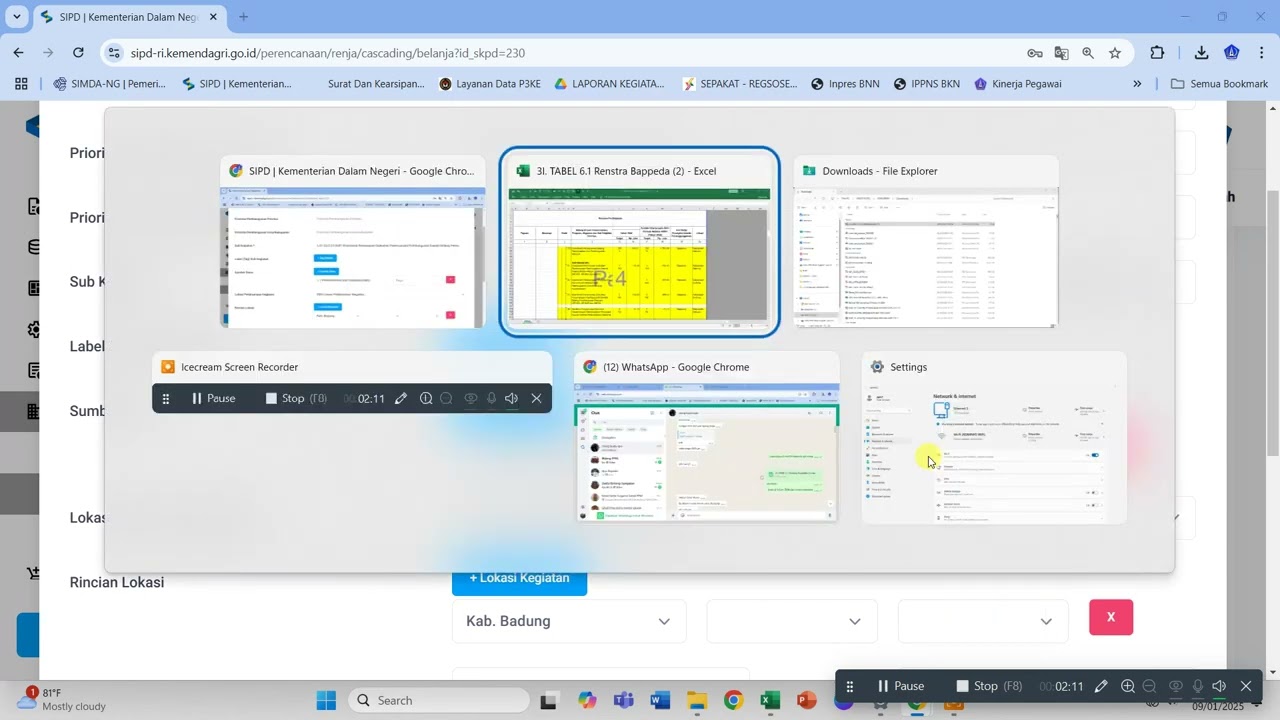Viewport: 1280px width, 720px height.
Task: Open Chrome extensions puzzle icon
Action: point(1157,53)
